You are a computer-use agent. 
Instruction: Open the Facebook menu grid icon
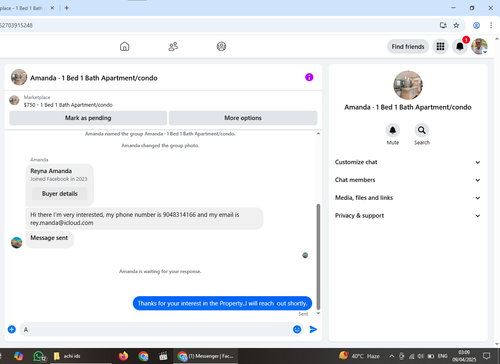(x=440, y=46)
